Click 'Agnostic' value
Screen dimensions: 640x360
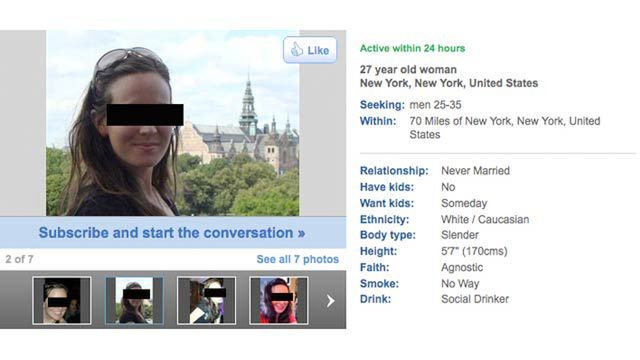coord(462,267)
